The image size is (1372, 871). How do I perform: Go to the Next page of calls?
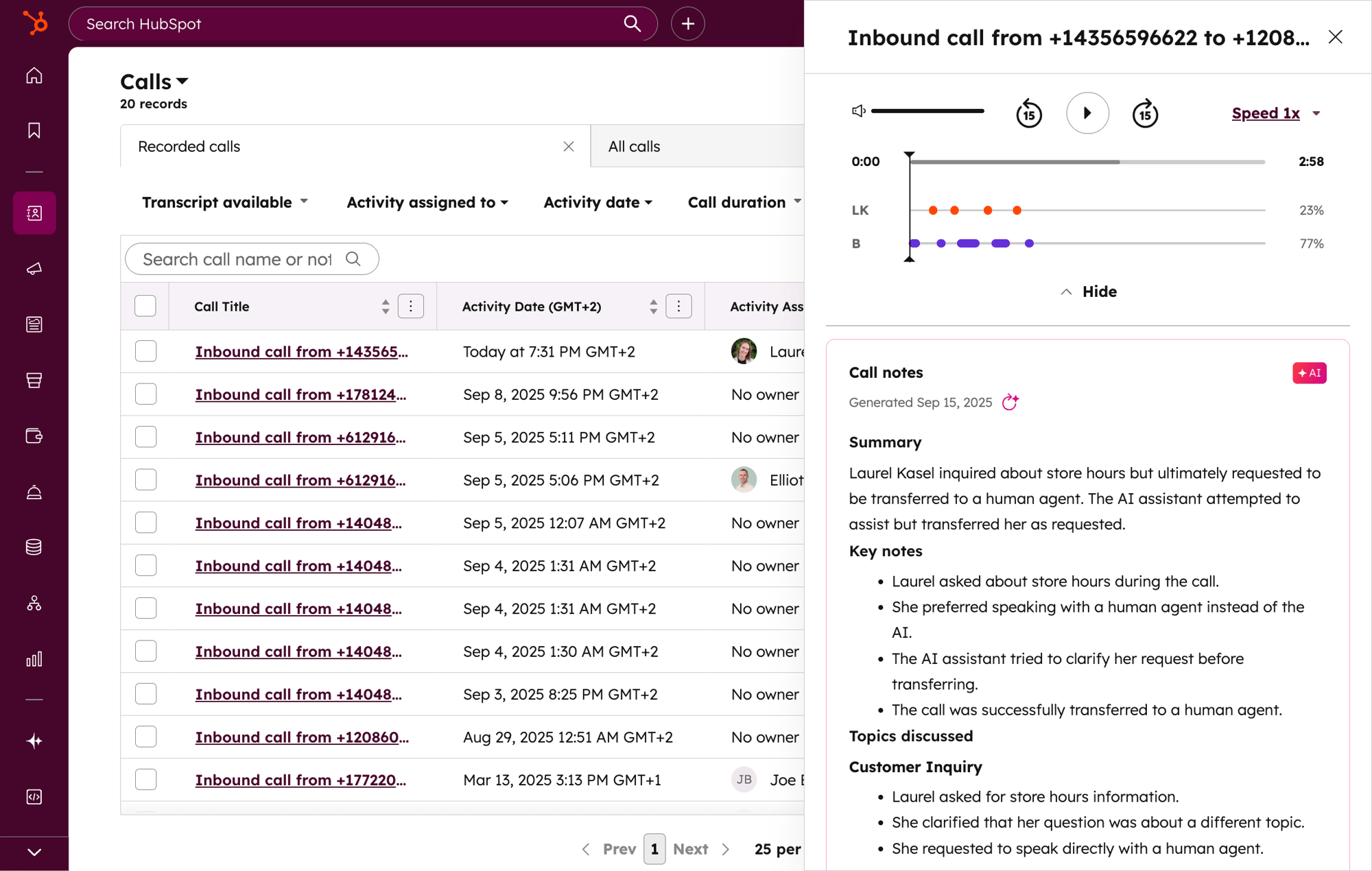click(x=691, y=848)
